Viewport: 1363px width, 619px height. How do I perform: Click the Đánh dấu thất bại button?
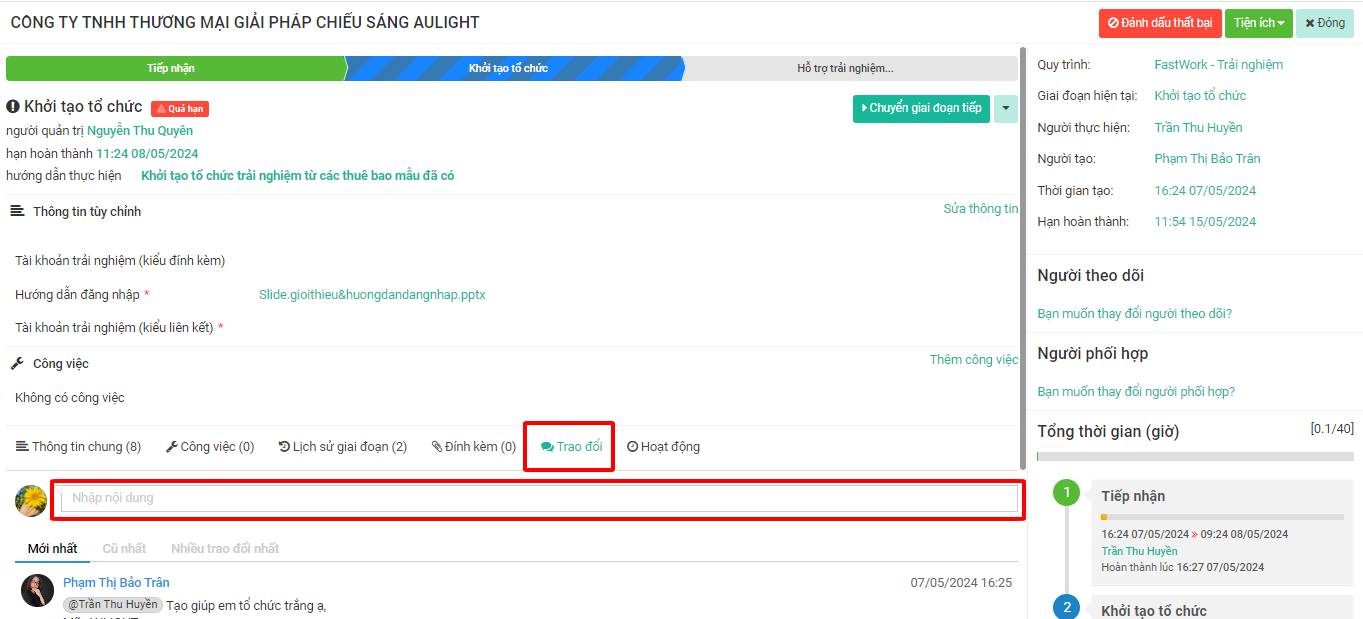pyautogui.click(x=1159, y=23)
